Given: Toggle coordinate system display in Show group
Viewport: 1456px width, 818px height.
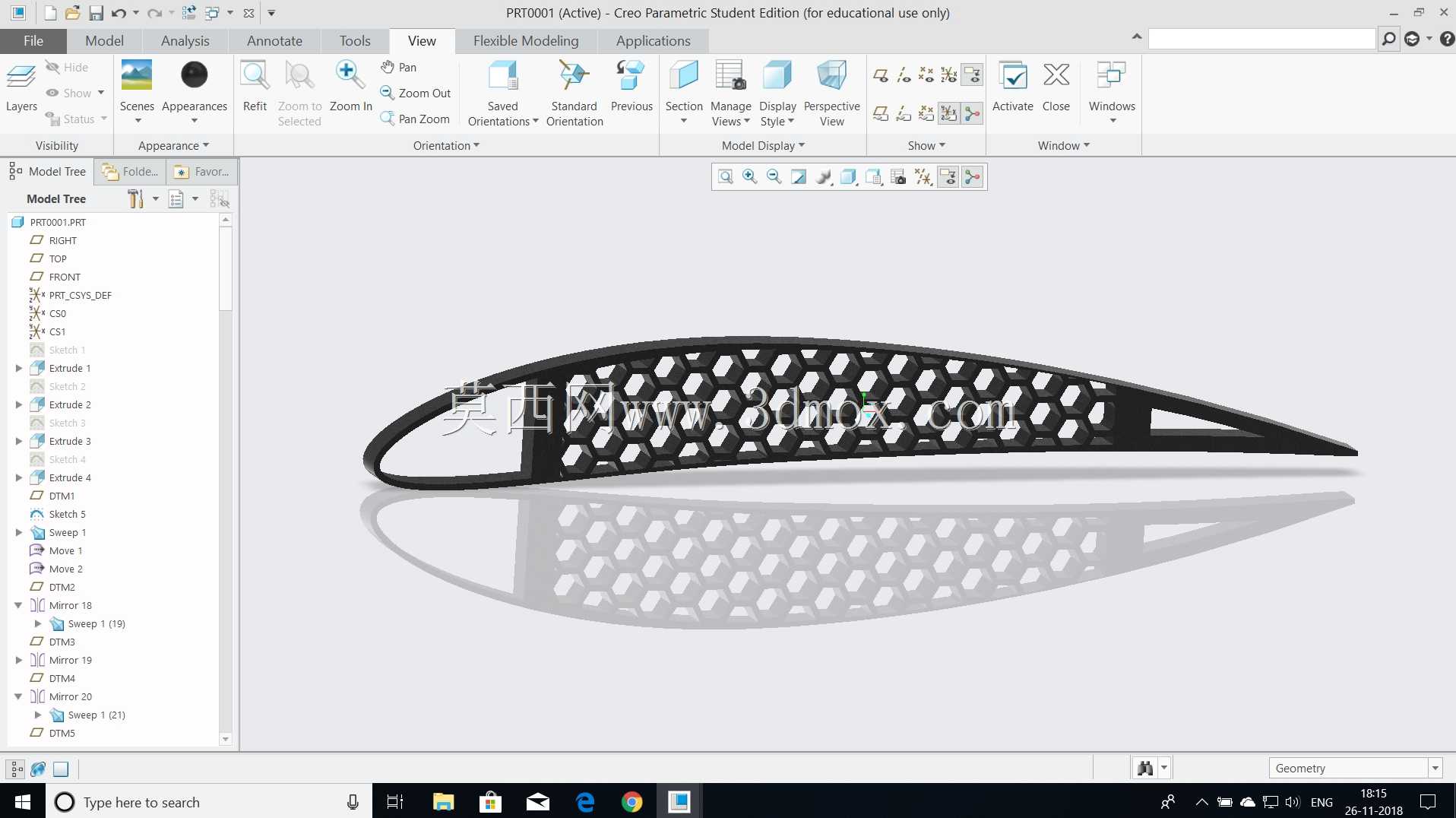Looking at the screenshot, I should [949, 75].
